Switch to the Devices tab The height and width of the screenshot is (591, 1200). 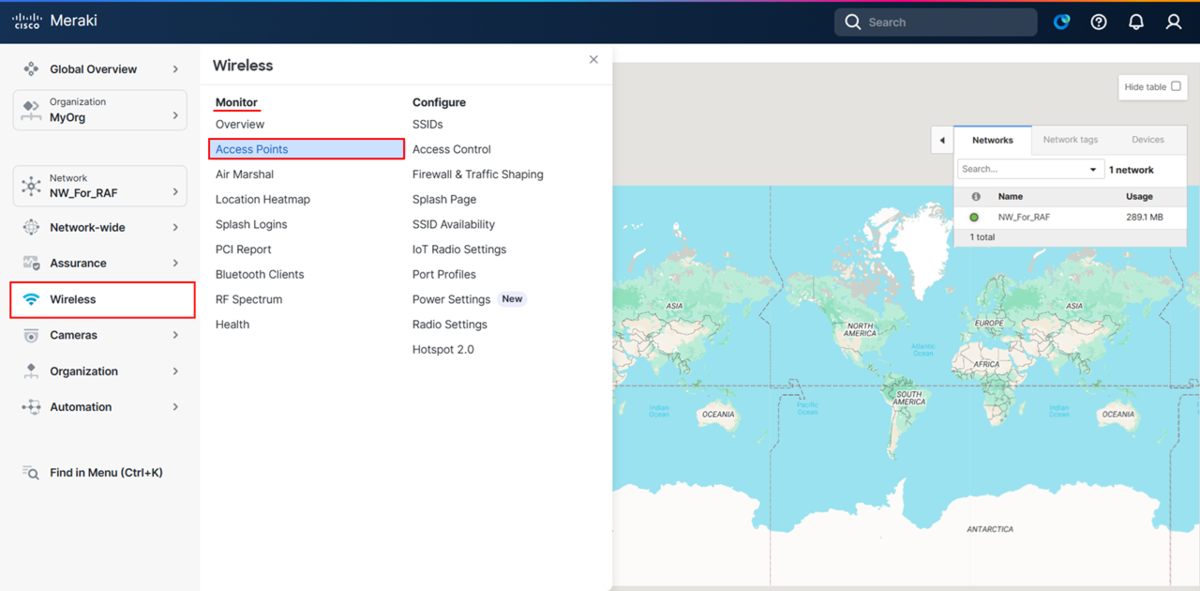coord(1148,140)
